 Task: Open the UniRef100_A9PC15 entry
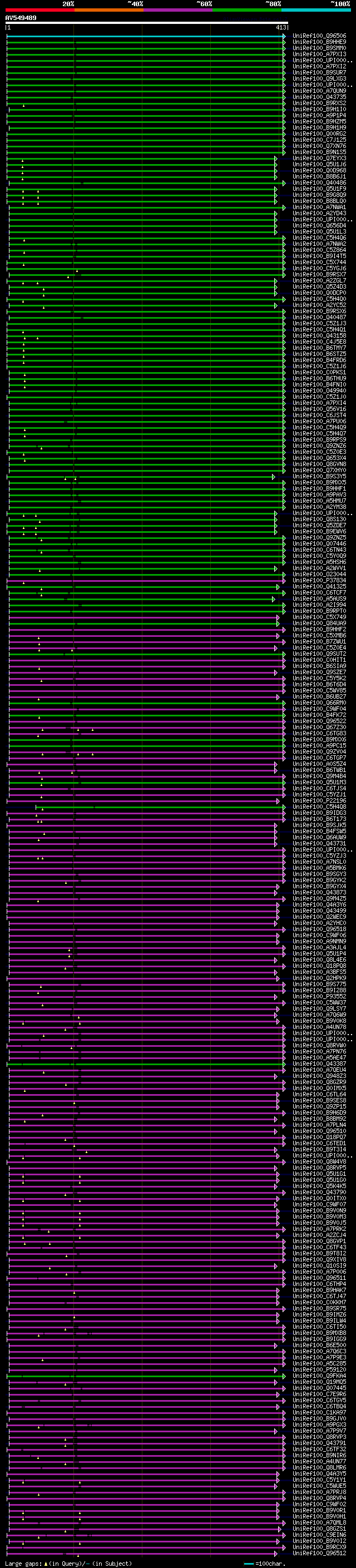319,746
